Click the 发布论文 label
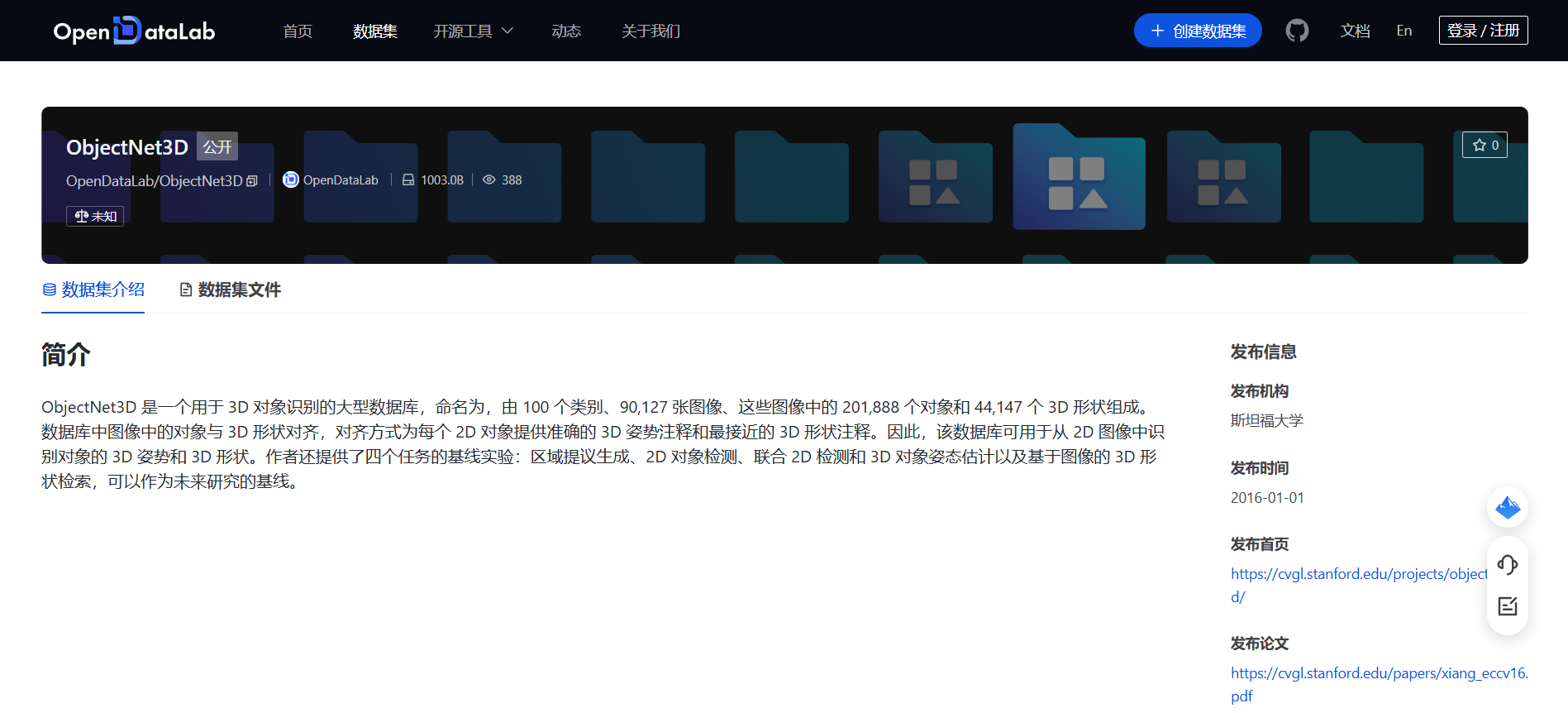 [1260, 644]
